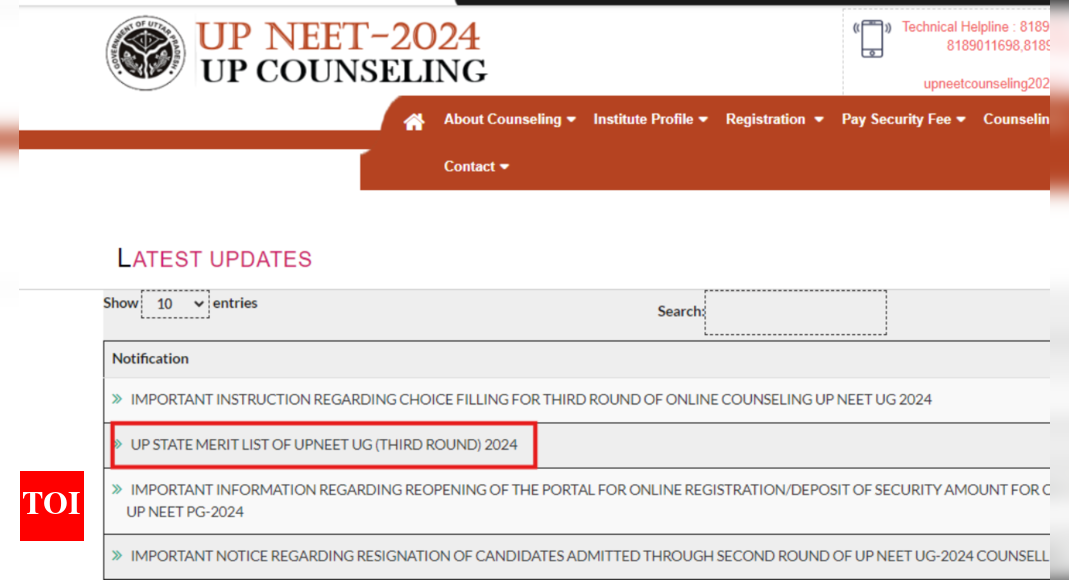Open the third round choice filling instruction notice

(x=531, y=399)
